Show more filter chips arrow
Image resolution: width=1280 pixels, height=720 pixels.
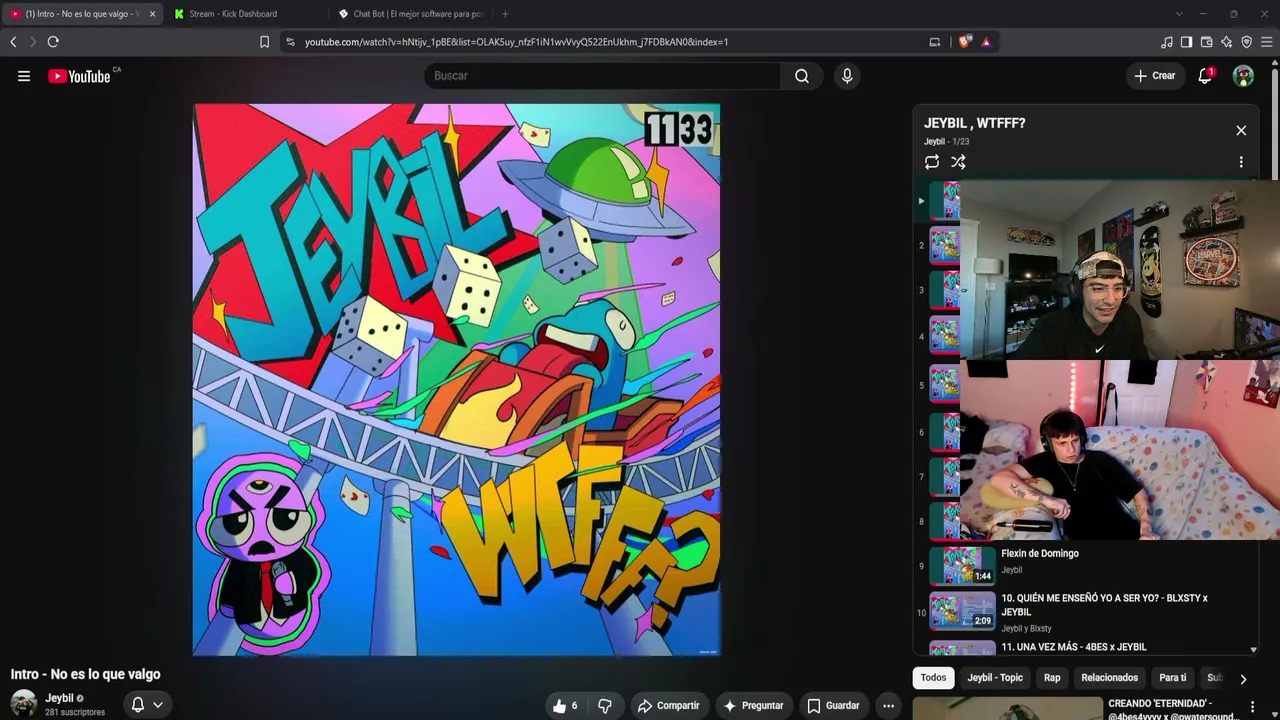[1243, 679]
